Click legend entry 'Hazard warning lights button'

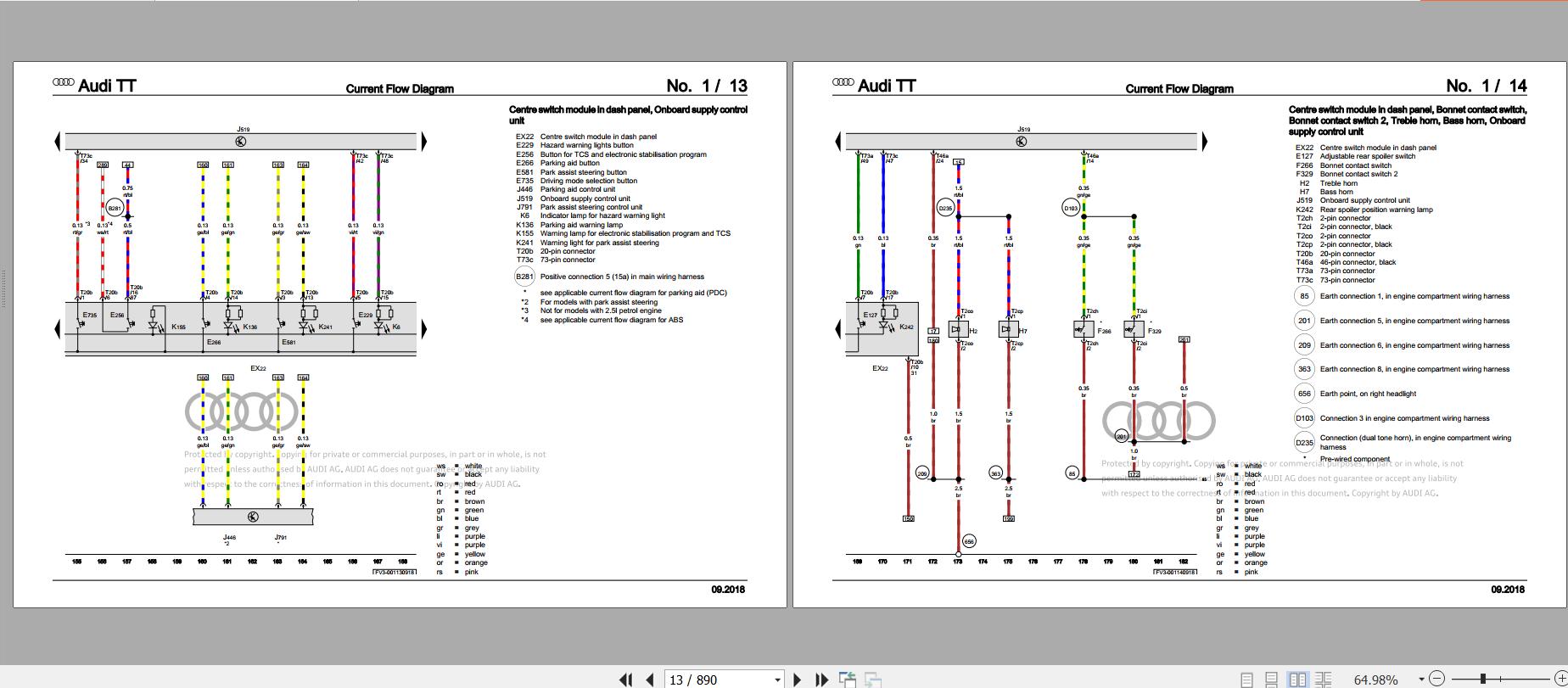tap(587, 145)
